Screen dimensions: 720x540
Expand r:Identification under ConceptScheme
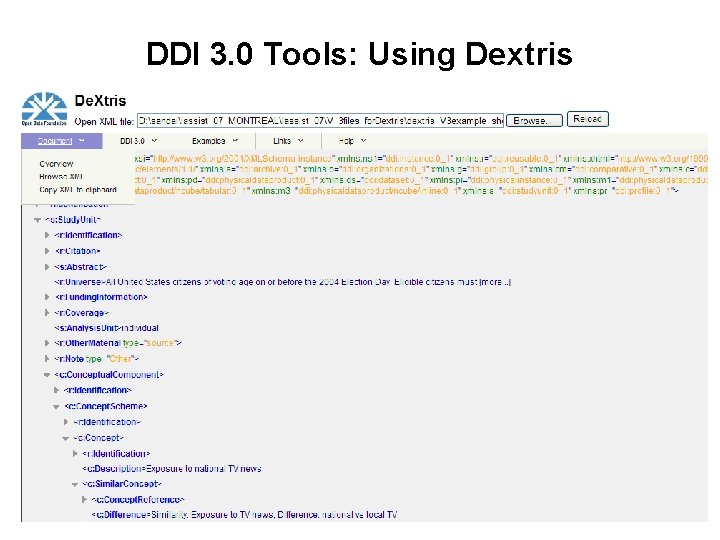[66, 422]
